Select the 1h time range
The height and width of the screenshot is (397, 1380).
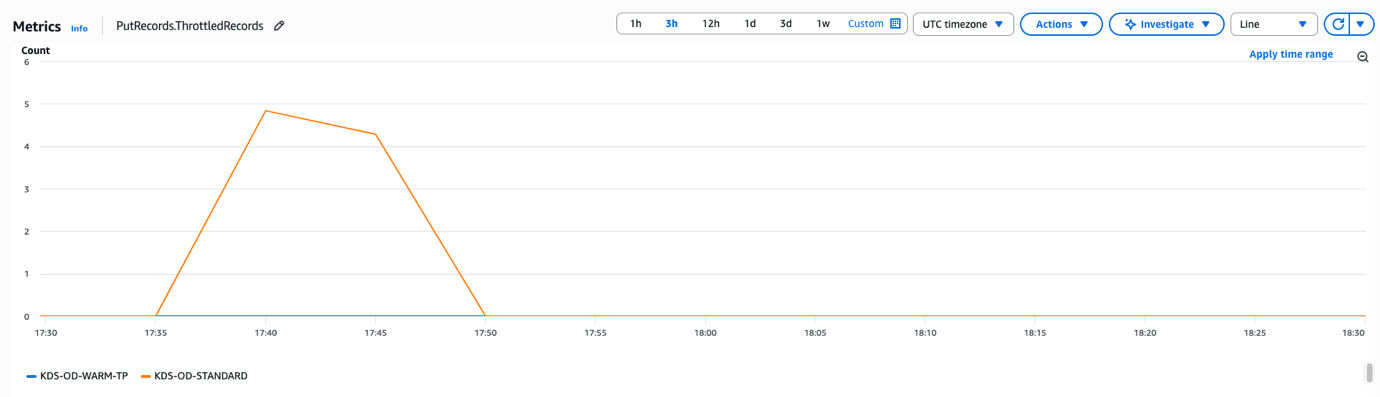tap(635, 24)
